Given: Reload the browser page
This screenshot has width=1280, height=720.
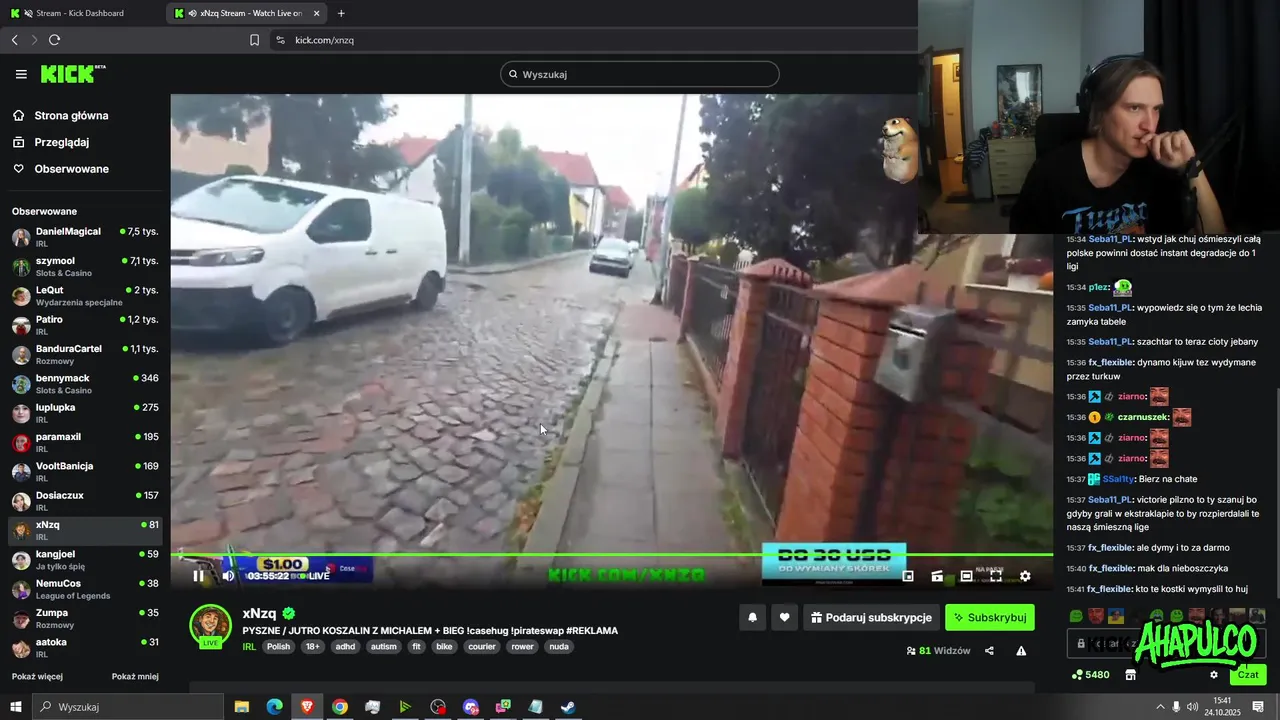Looking at the screenshot, I should (x=54, y=40).
